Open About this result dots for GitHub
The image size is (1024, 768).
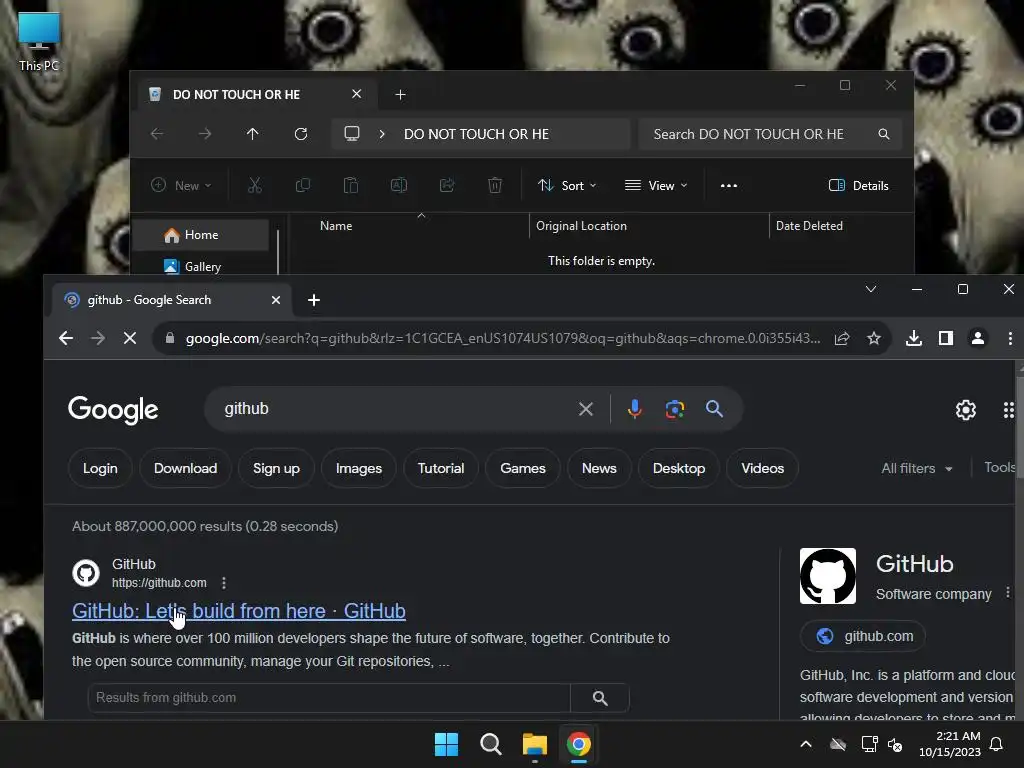(224, 583)
